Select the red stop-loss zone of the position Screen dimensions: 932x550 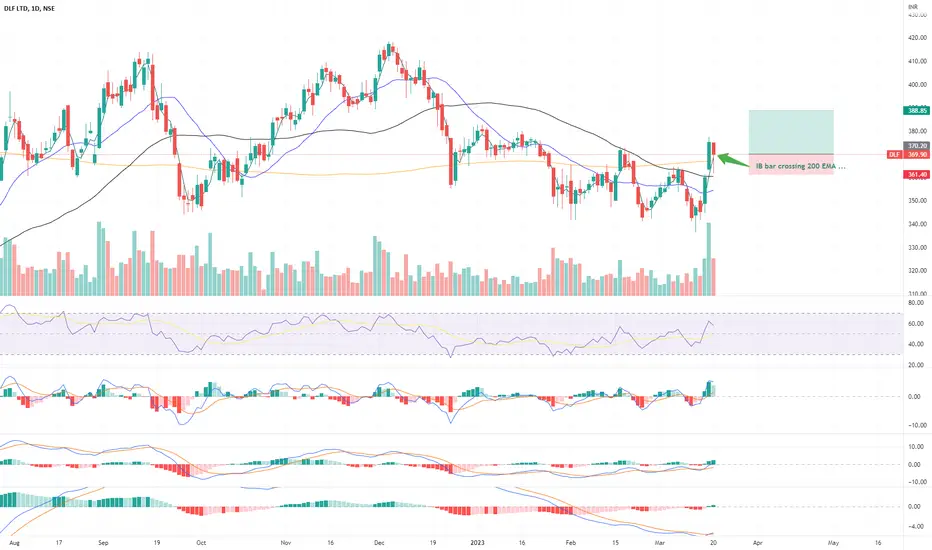pos(791,164)
